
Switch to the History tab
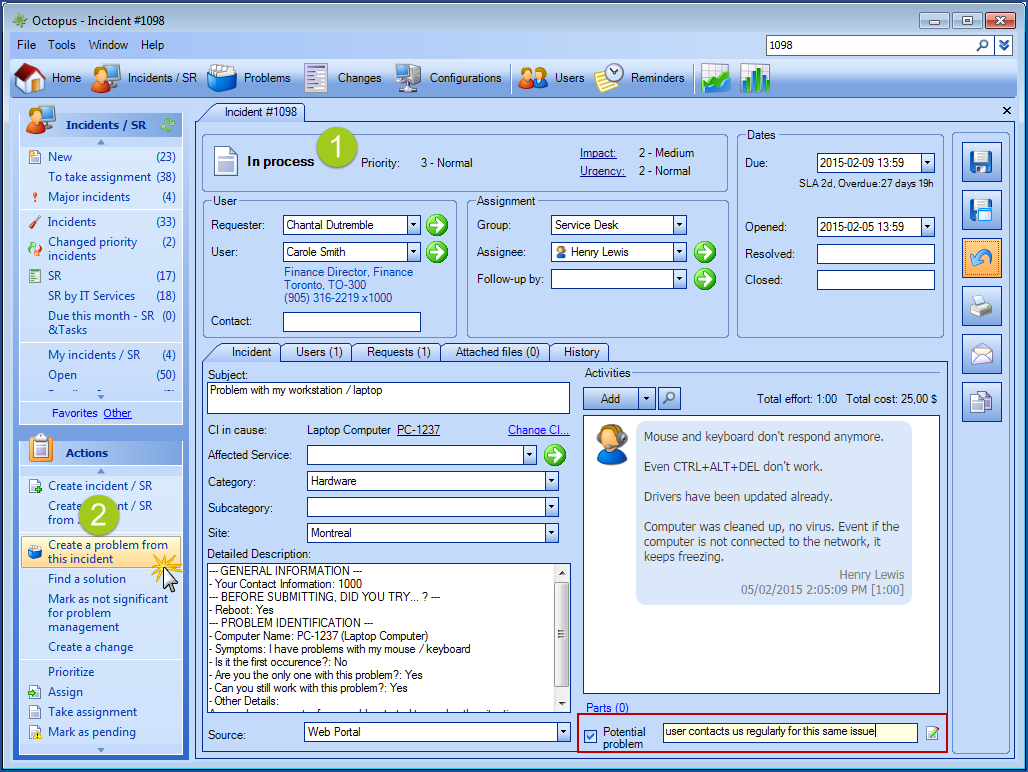pyautogui.click(x=581, y=352)
